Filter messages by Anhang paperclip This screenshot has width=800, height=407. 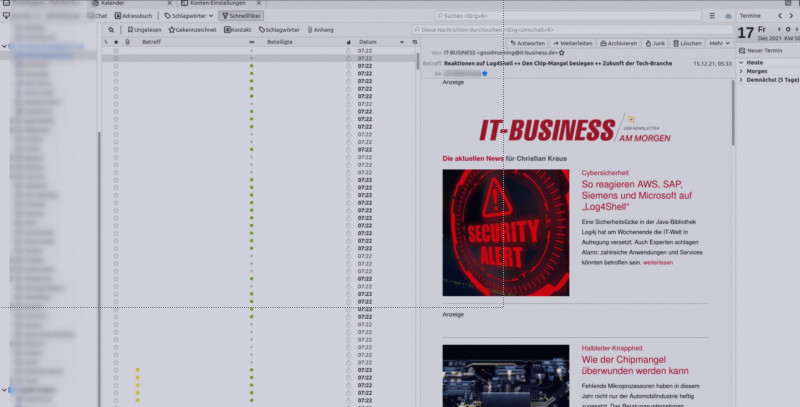pos(320,30)
